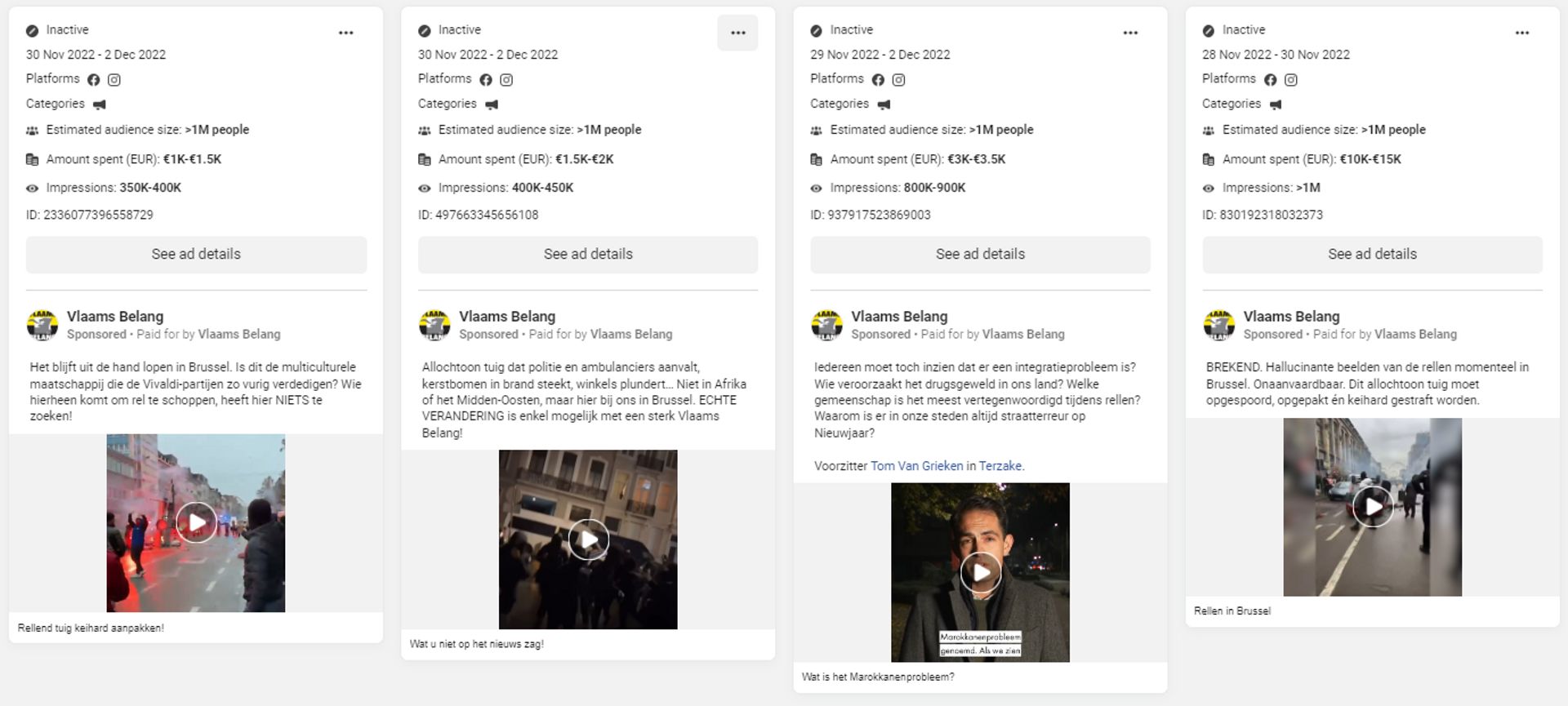Open three-dot menu on ad ID 830192318032373
This screenshot has height=706, width=1568.
[x=1522, y=33]
